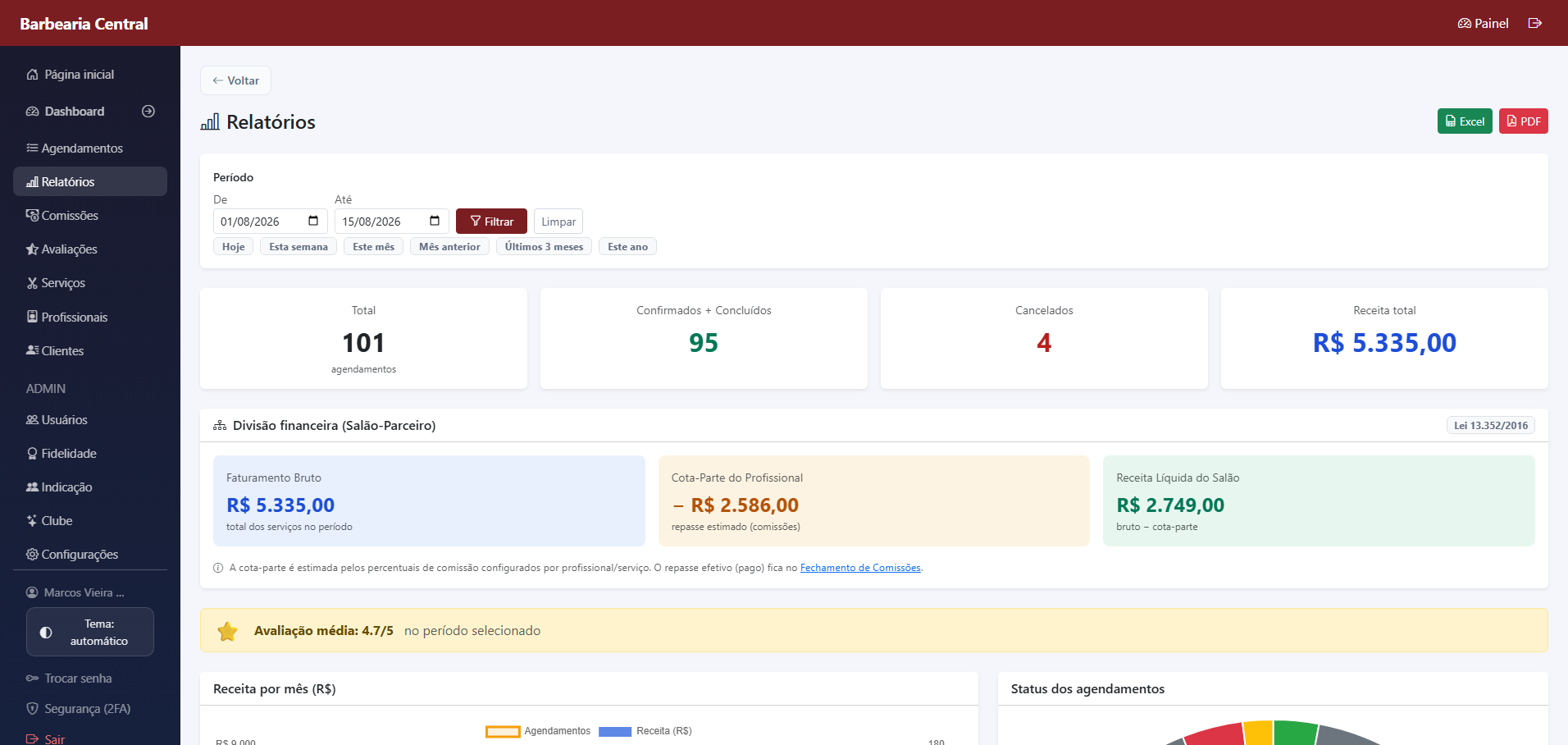Open Fidelidade in the admin section

(90, 454)
